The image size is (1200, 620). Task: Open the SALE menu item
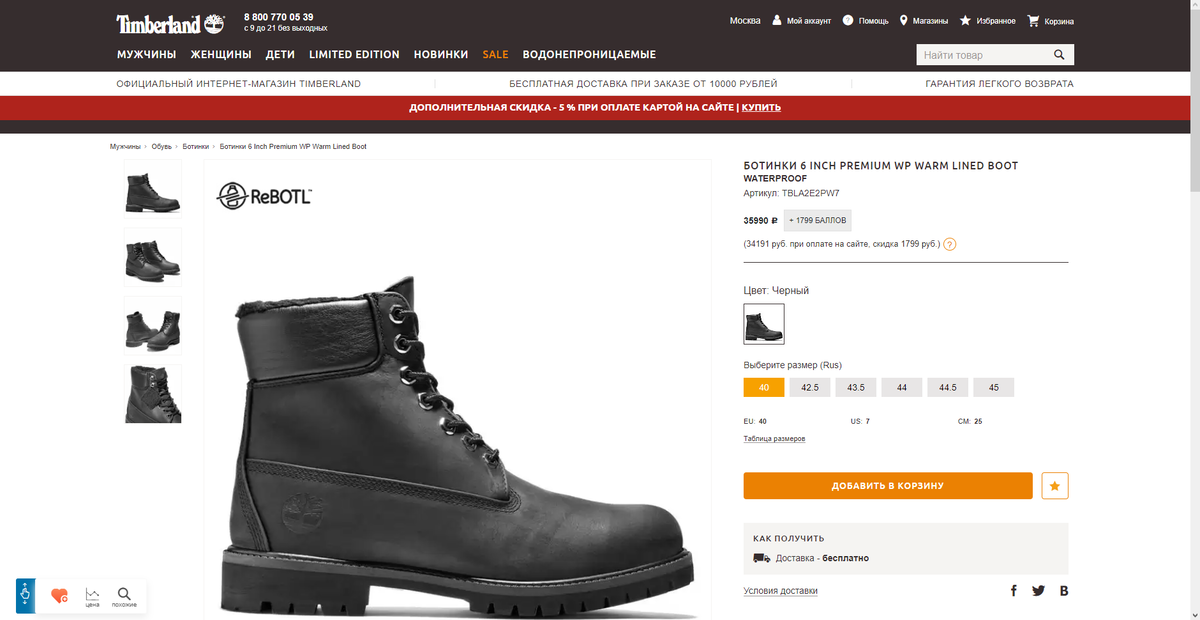point(495,55)
